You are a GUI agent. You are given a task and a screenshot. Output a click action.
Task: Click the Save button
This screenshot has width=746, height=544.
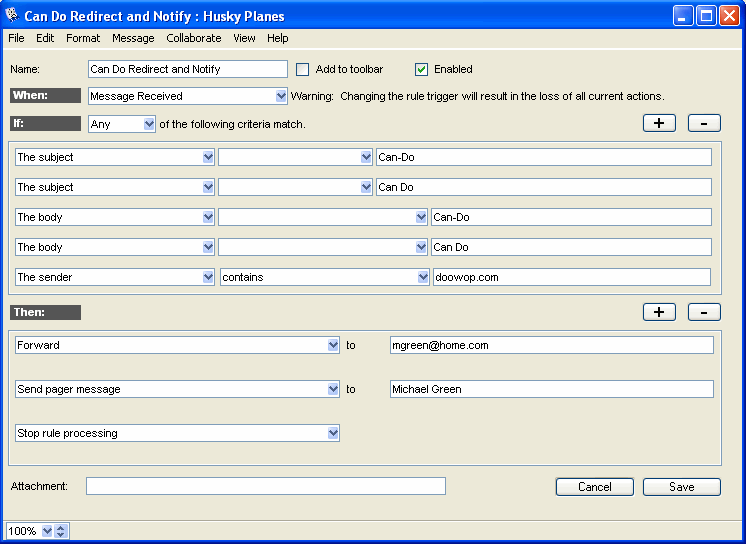681,487
